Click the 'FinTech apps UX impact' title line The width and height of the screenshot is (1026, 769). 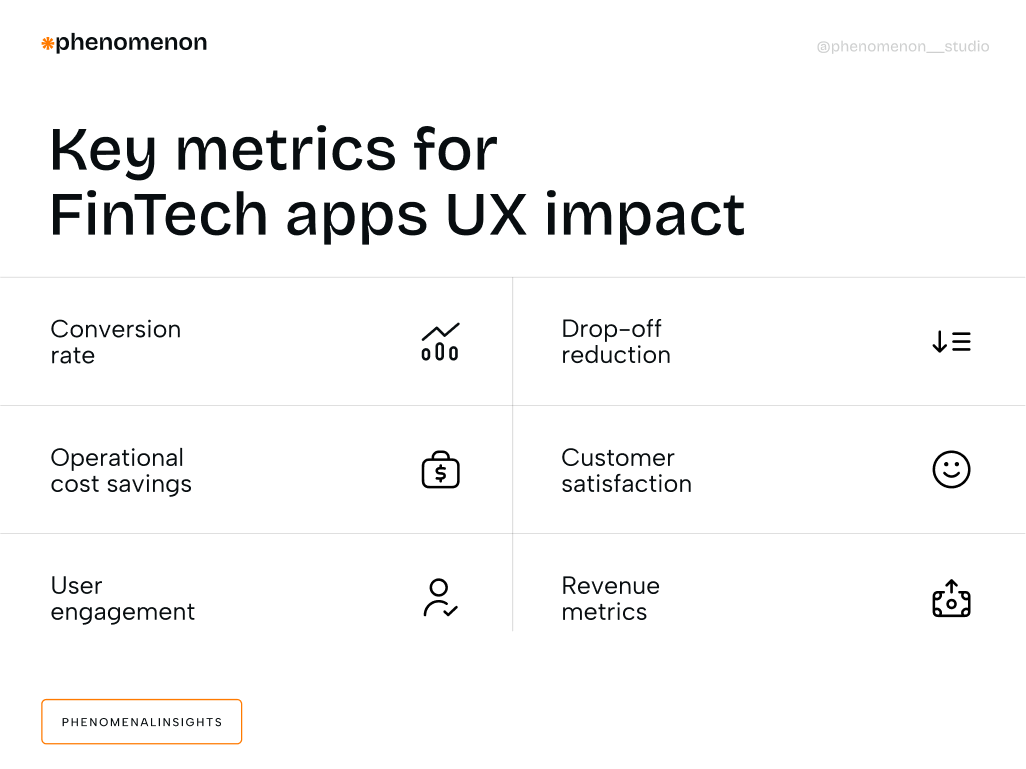[397, 214]
